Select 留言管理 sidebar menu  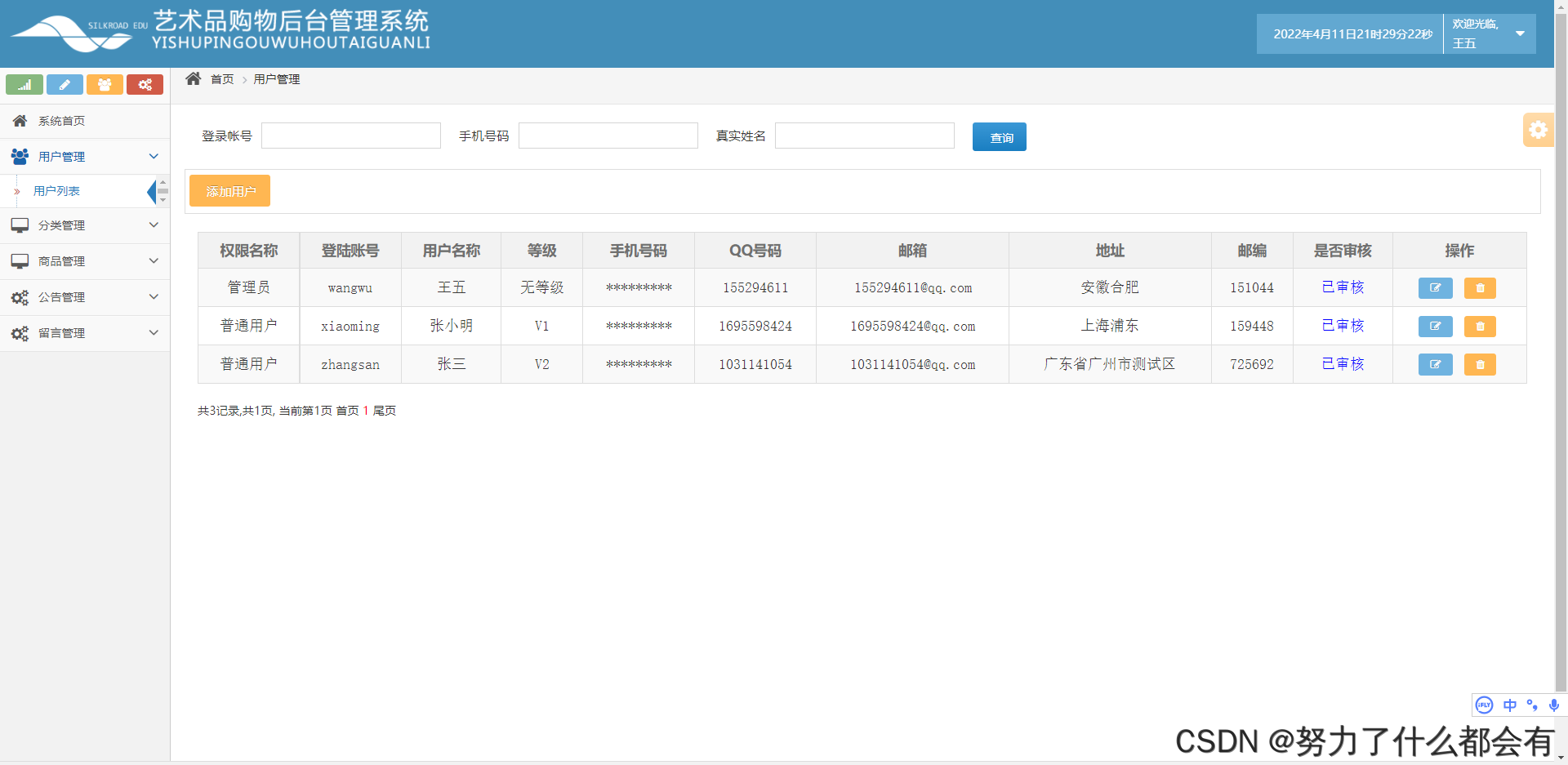pyautogui.click(x=85, y=333)
